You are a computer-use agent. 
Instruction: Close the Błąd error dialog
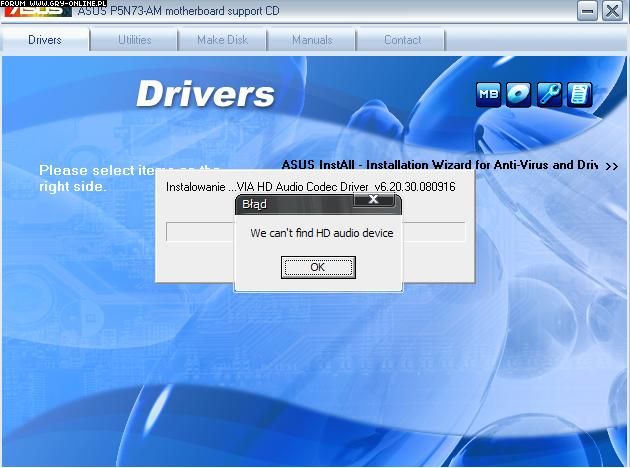coord(374,200)
